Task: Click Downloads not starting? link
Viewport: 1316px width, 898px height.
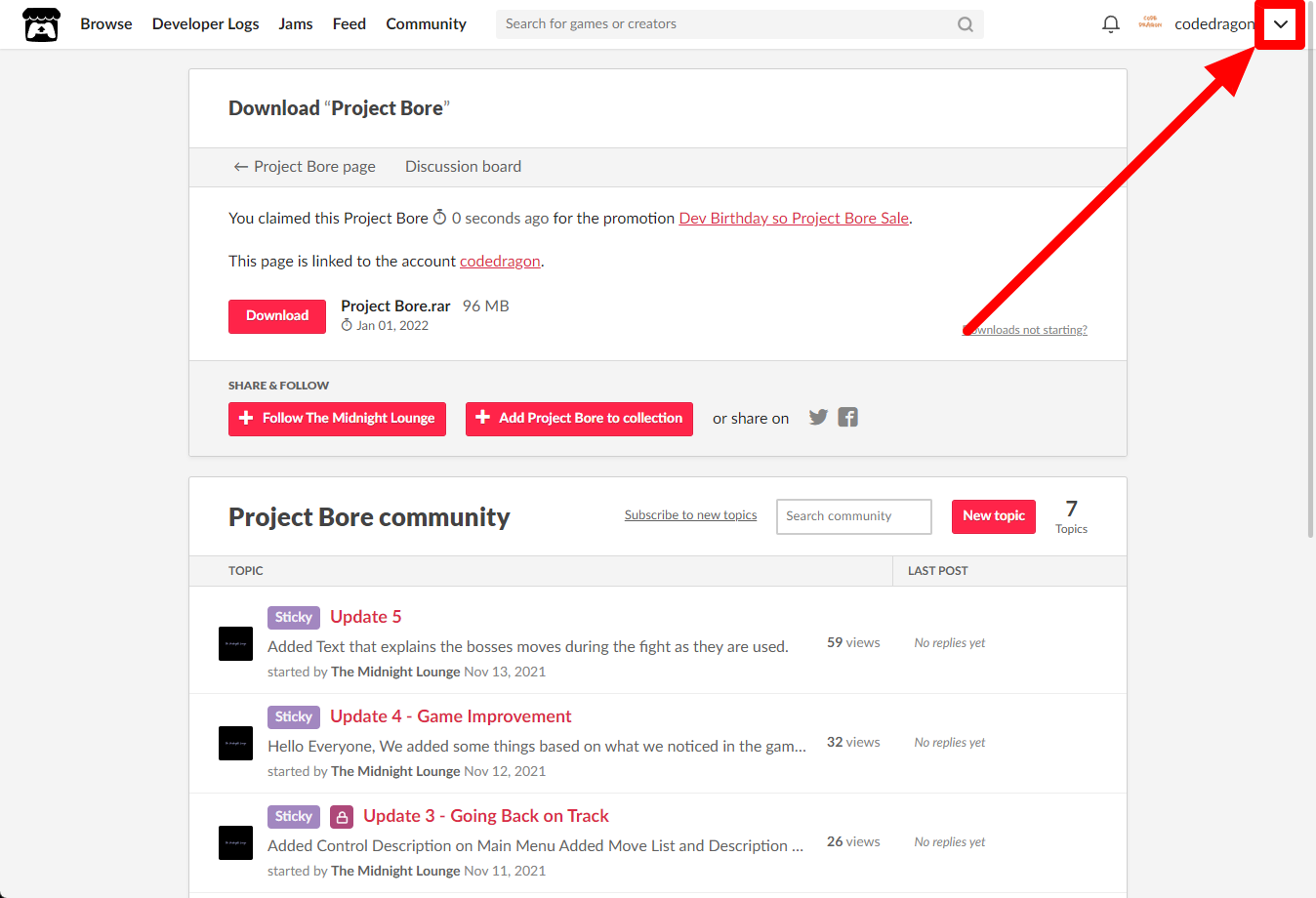Action: 1025,330
